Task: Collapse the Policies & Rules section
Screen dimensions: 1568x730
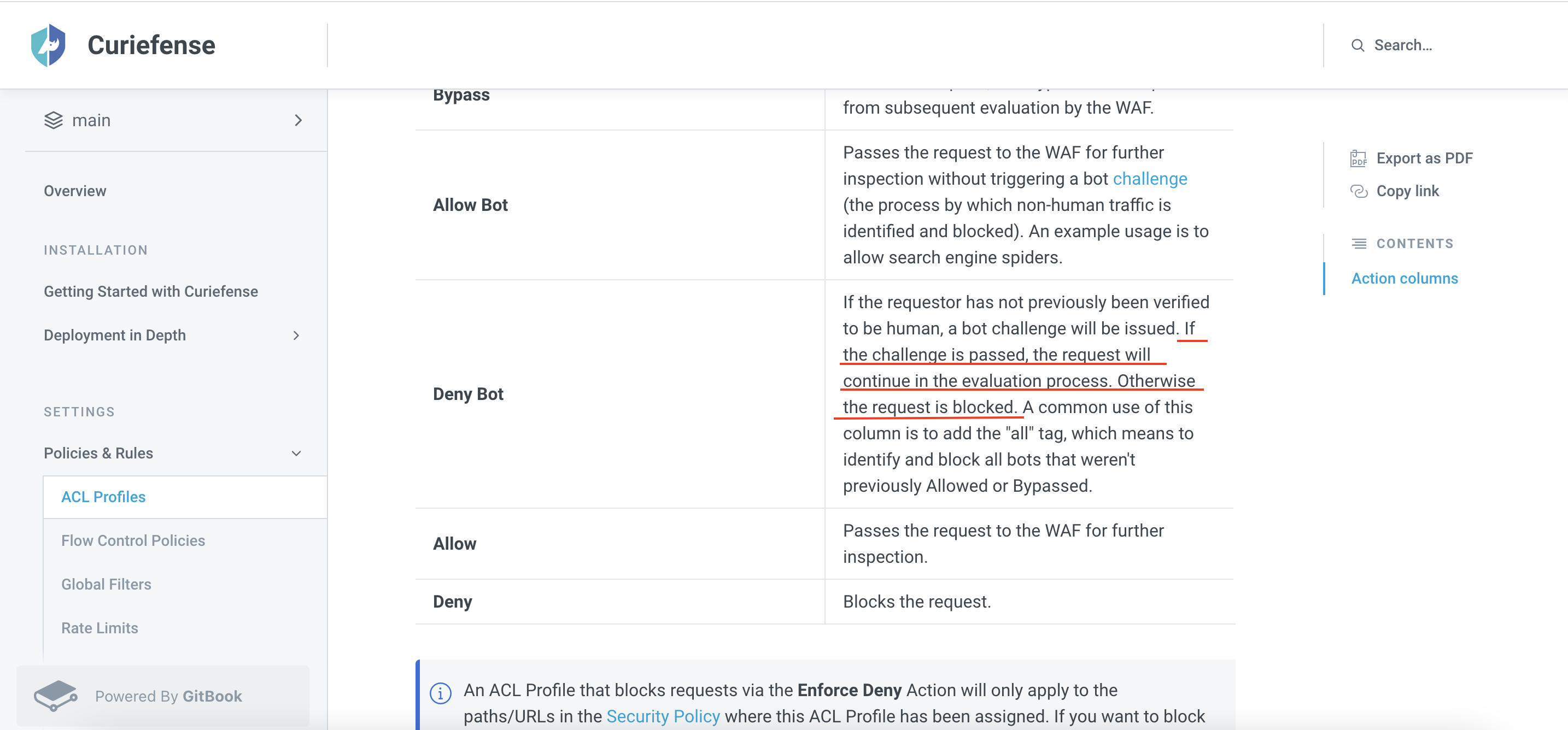Action: point(296,452)
